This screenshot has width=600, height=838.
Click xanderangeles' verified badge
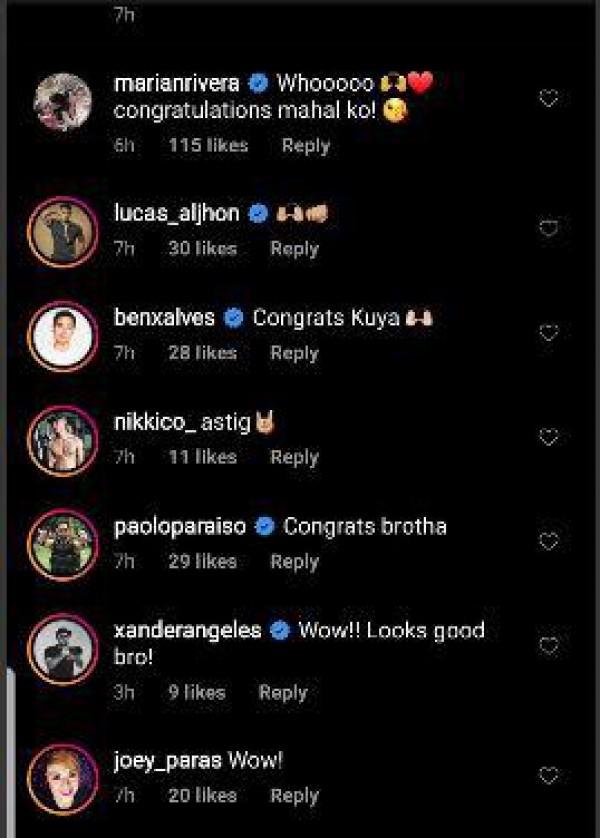(x=280, y=631)
